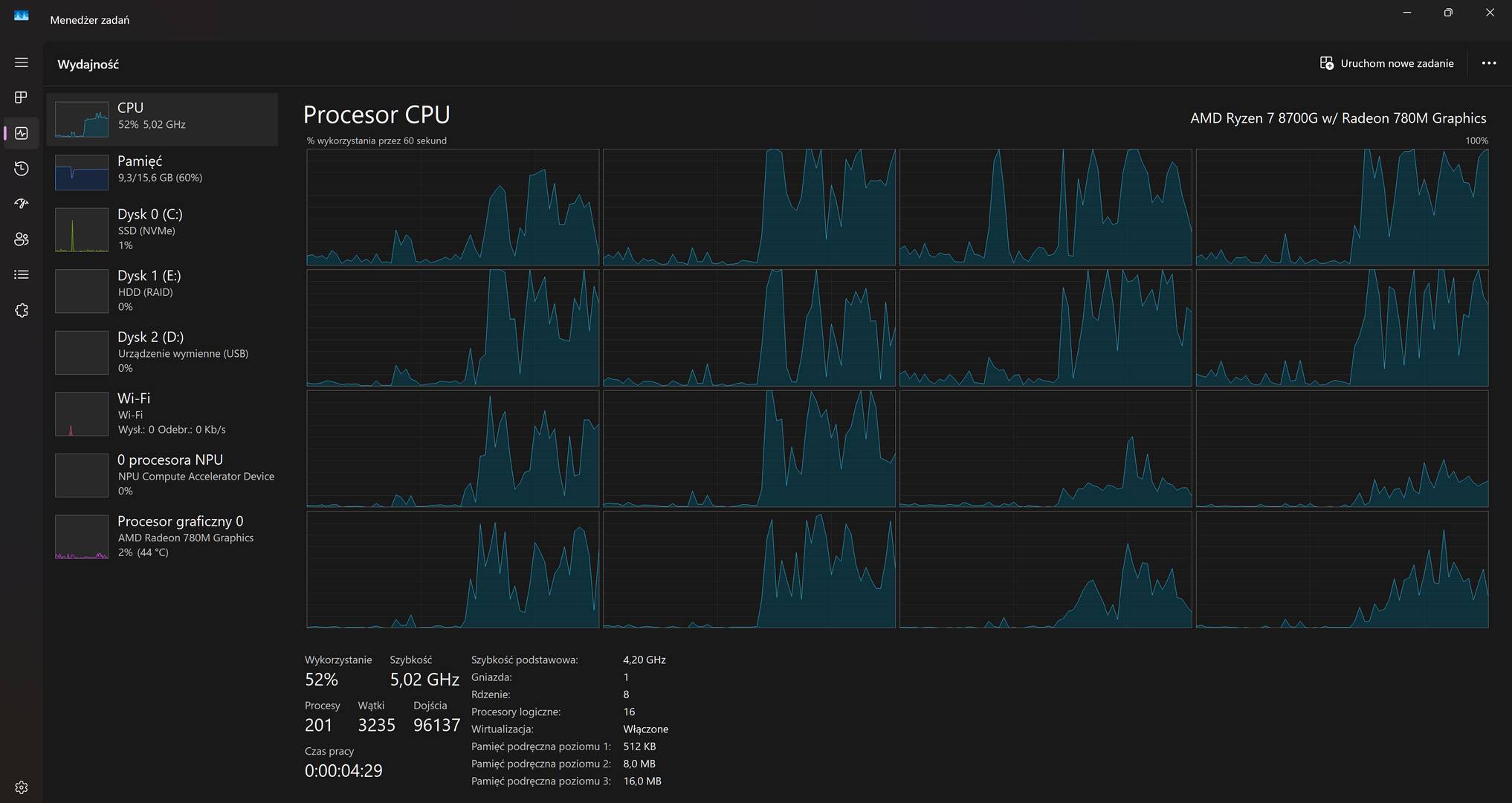The image size is (1512, 803).
Task: Click the 3235 threads count
Action: pyautogui.click(x=376, y=725)
